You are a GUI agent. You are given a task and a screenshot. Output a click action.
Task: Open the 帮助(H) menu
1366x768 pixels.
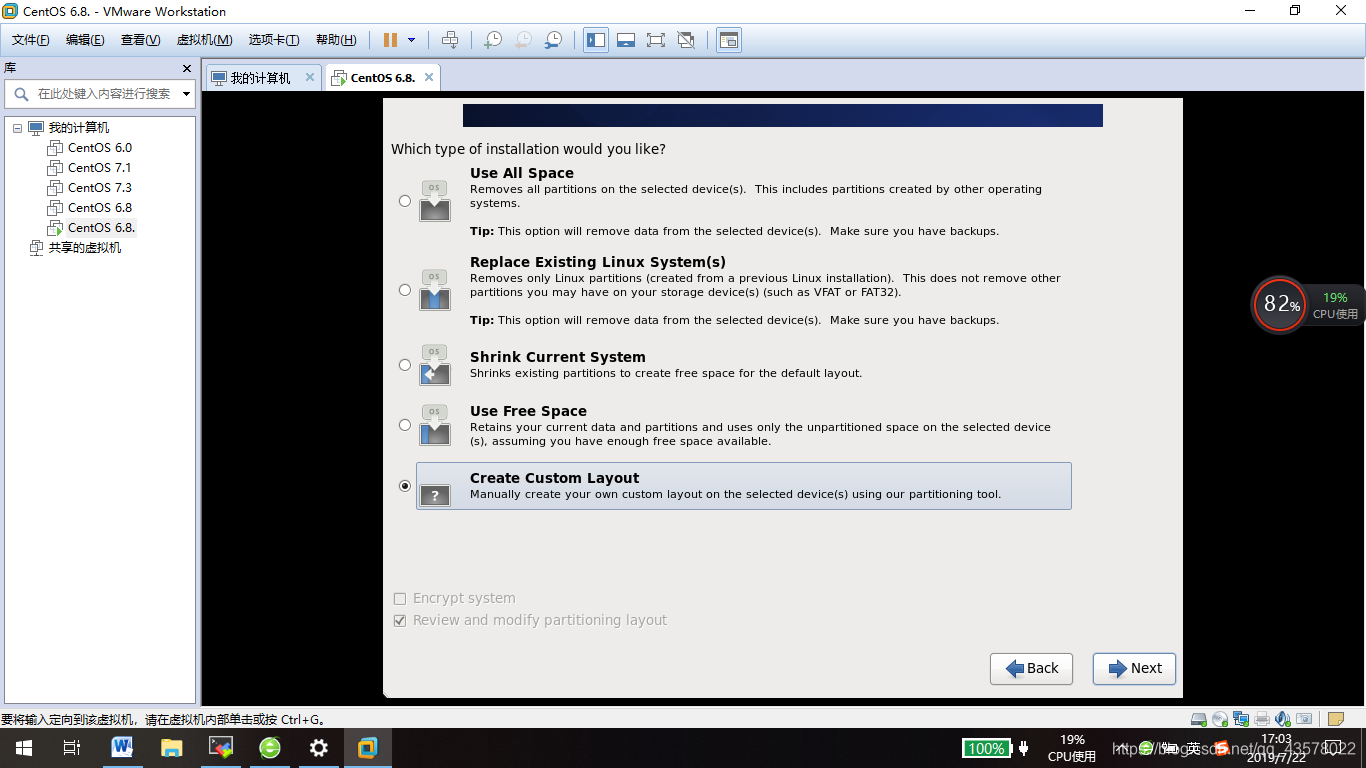pos(336,40)
